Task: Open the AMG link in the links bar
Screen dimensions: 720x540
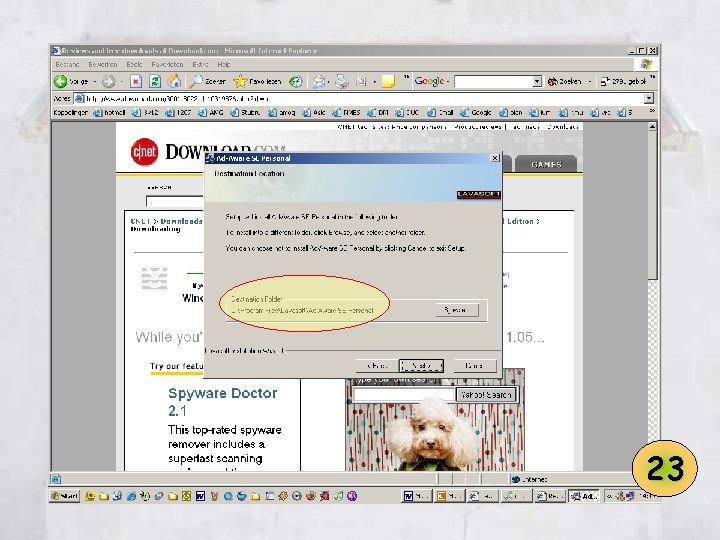Action: (x=211, y=112)
